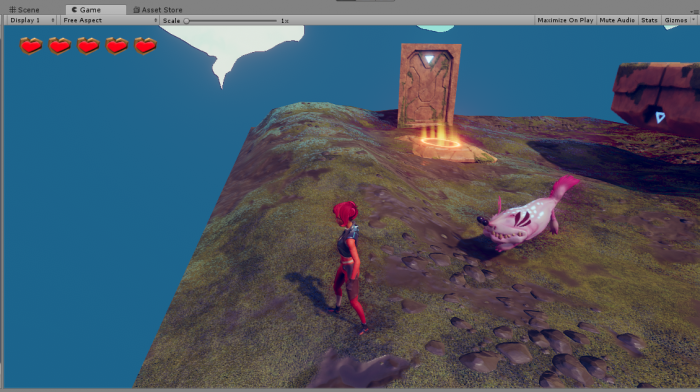
Task: Click the tall stone door
Action: pyautogui.click(x=429, y=85)
